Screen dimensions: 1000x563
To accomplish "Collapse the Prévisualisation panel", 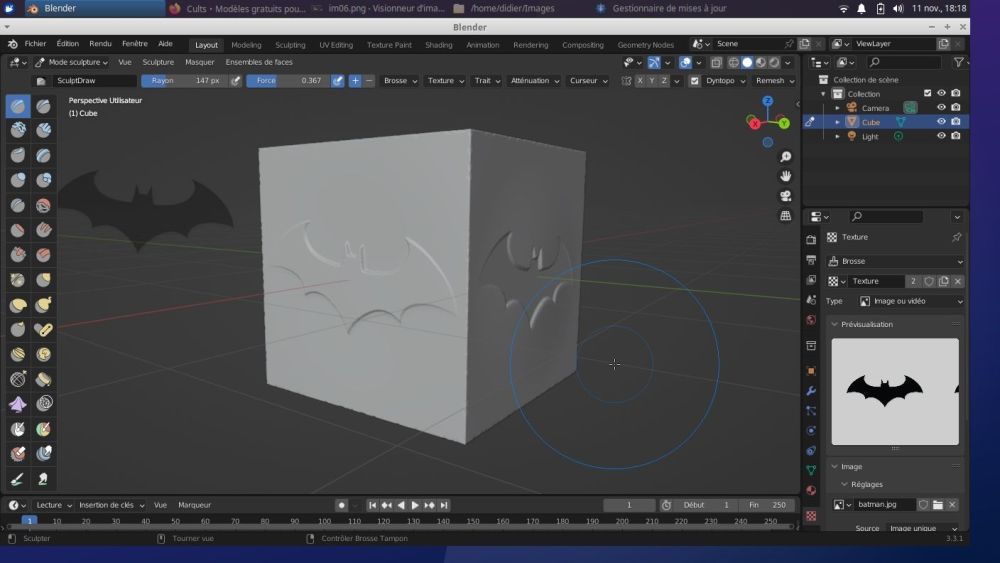I will click(x=866, y=324).
